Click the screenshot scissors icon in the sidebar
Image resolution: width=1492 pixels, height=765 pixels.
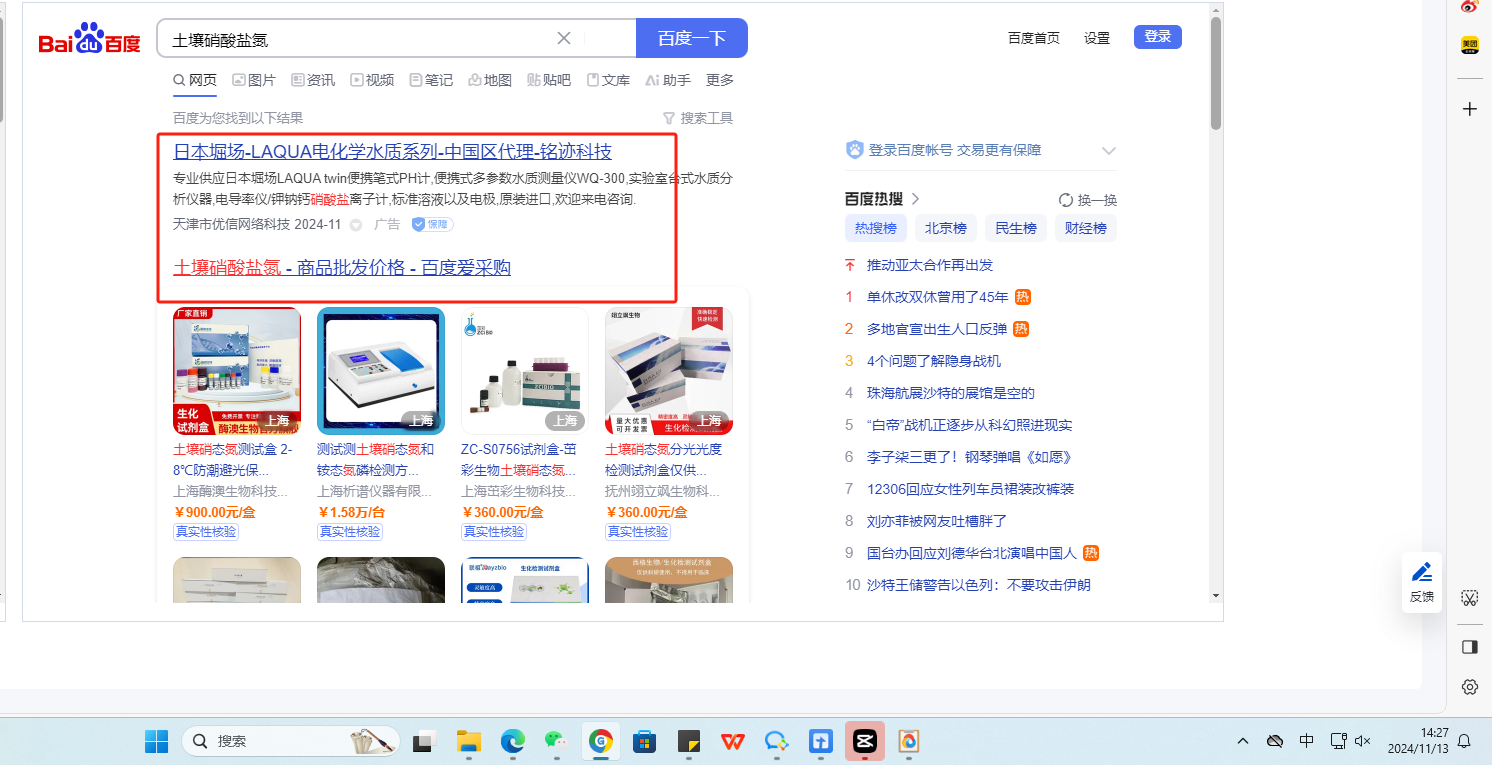point(1469,598)
